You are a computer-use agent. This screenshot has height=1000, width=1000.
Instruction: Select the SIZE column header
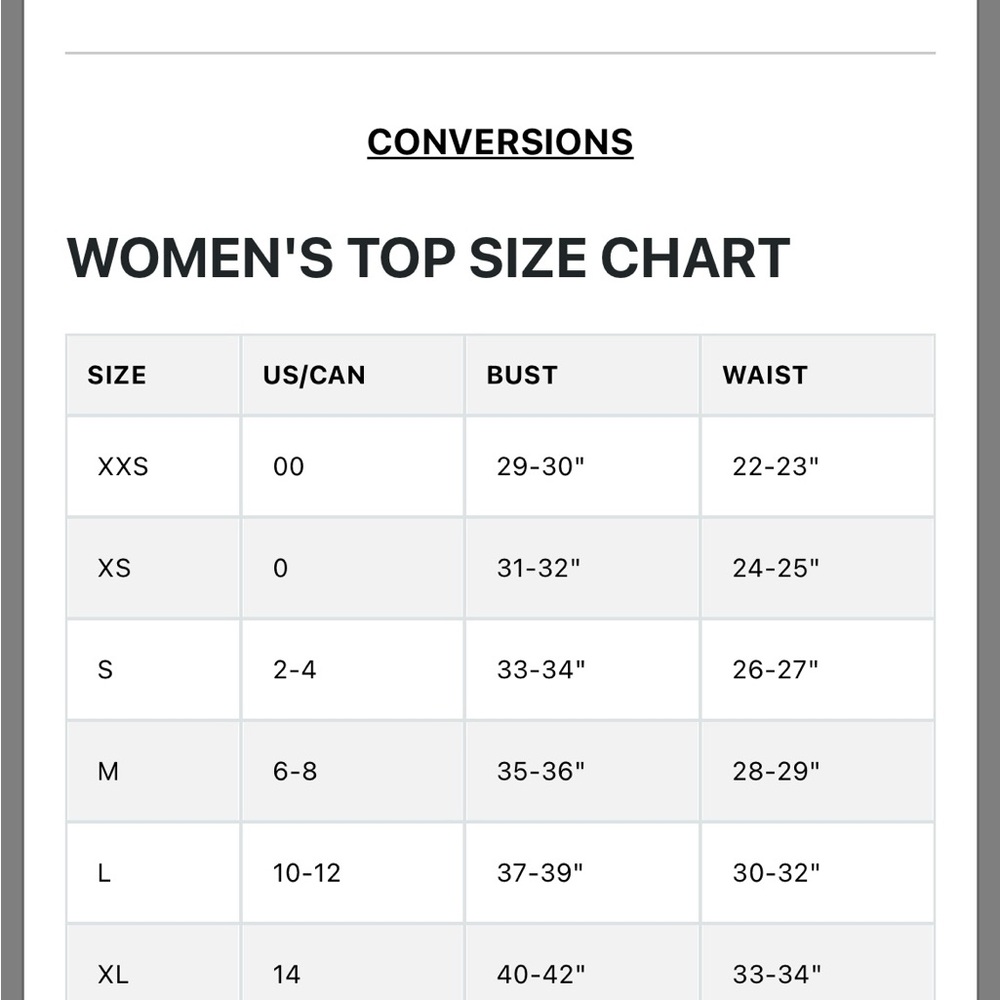153,375
